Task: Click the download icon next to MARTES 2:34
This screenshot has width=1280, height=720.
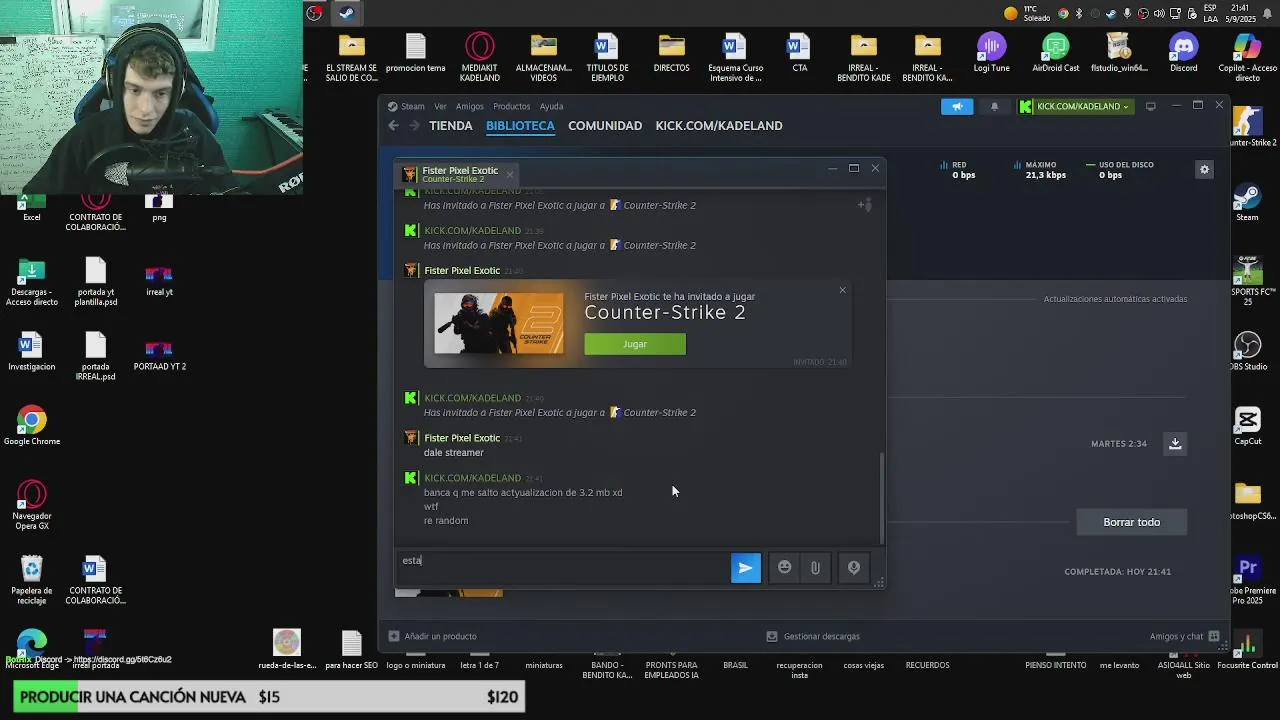Action: tap(1175, 443)
